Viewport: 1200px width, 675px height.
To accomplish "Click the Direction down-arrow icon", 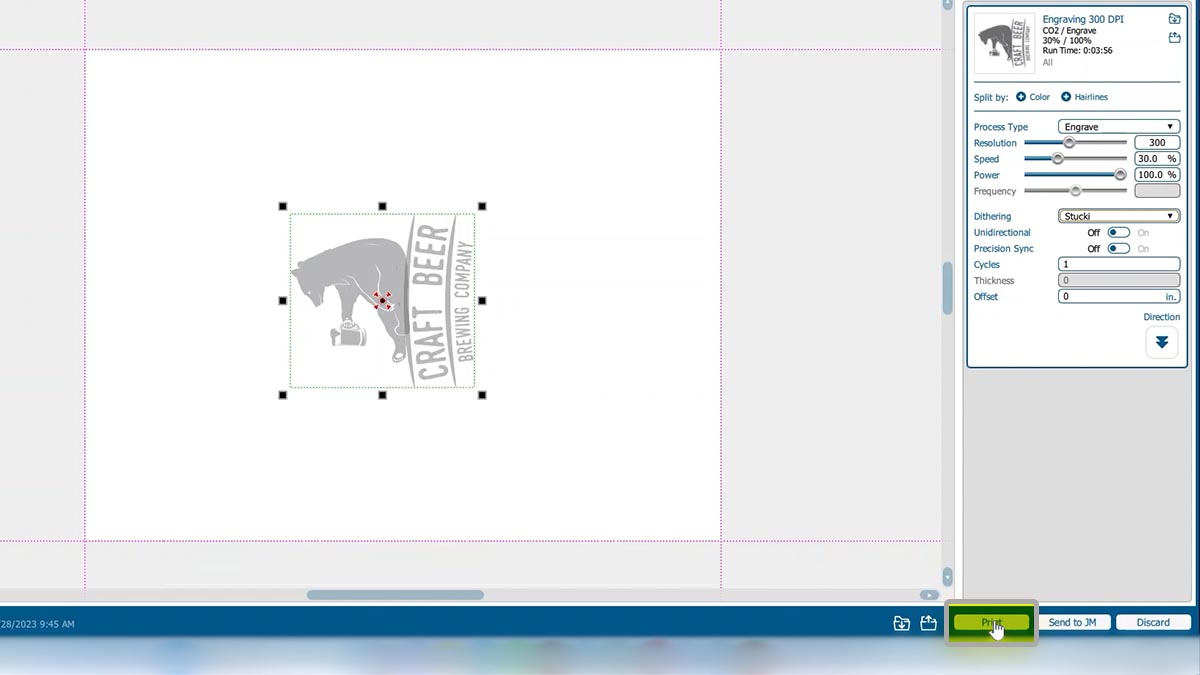I will pyautogui.click(x=1161, y=342).
